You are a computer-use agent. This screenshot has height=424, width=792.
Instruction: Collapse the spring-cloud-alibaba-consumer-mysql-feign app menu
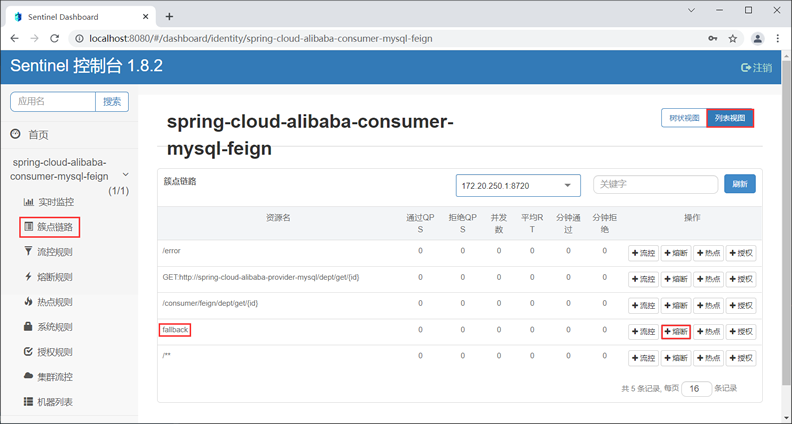pos(125,175)
